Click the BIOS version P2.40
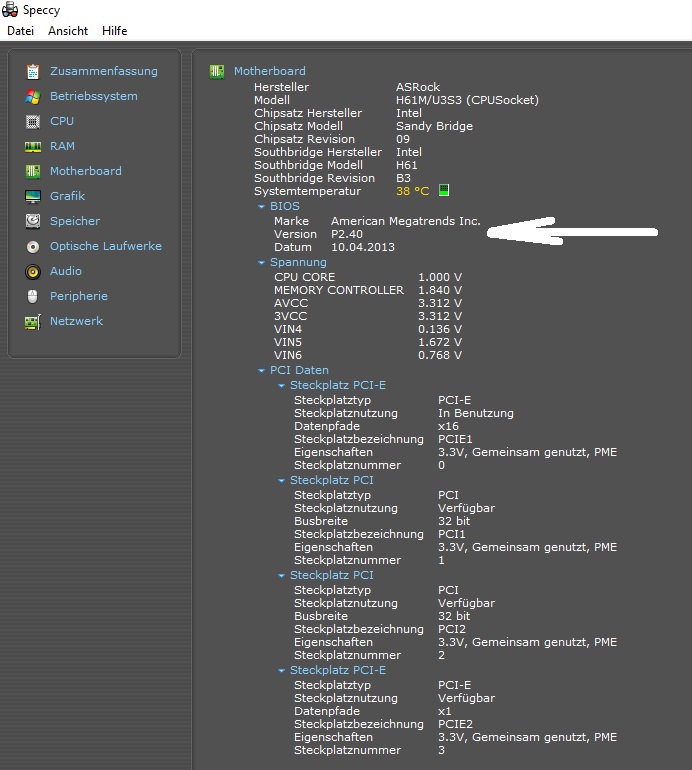This screenshot has height=770, width=692. (347, 234)
